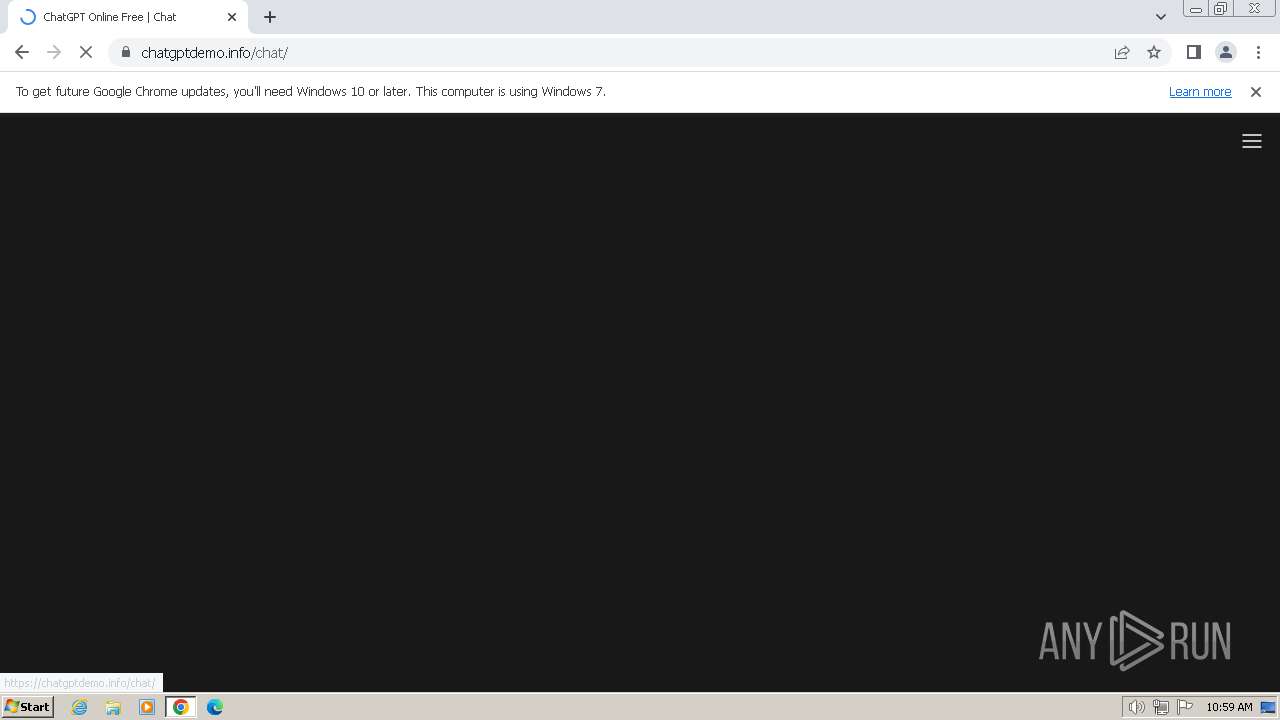Image resolution: width=1280 pixels, height=720 pixels.
Task: Go forward to next page
Action: coord(54,52)
